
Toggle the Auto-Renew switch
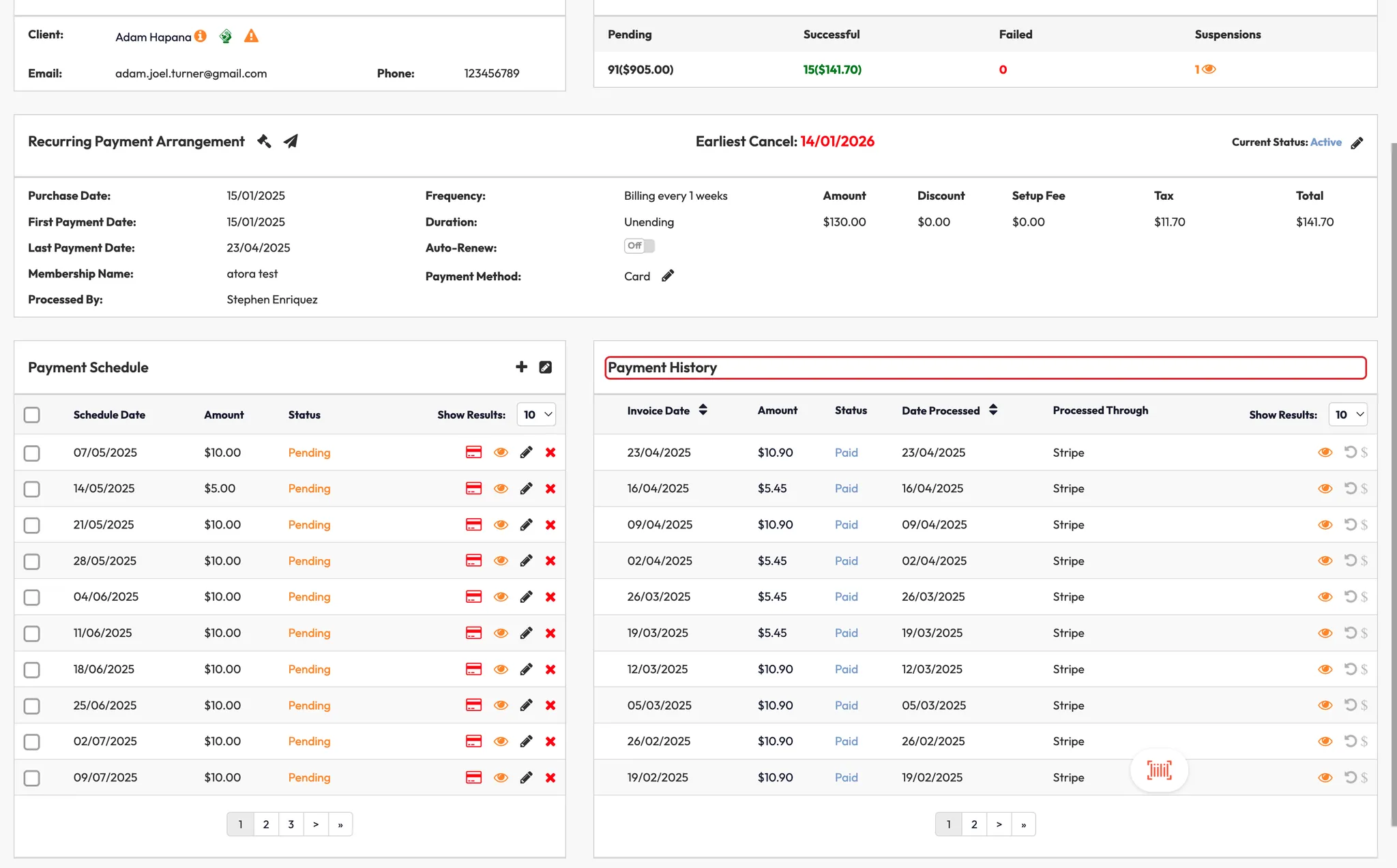[x=639, y=245]
